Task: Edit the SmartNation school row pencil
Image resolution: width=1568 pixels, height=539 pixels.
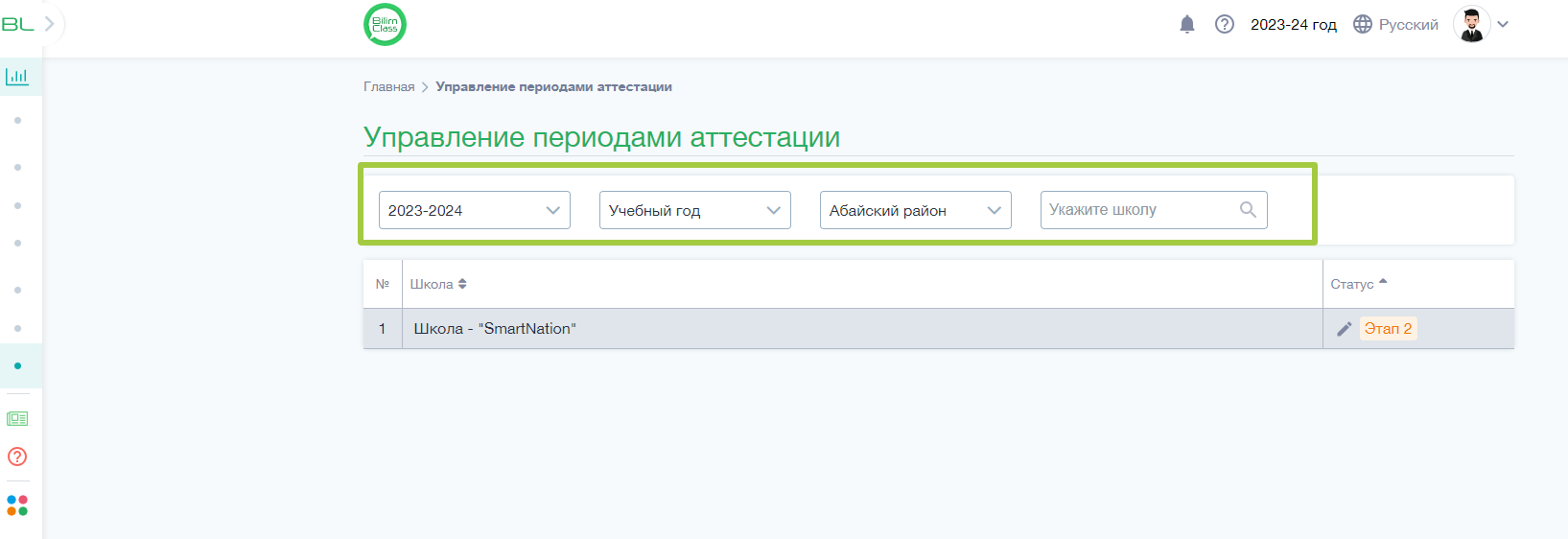Action: pyautogui.click(x=1345, y=329)
